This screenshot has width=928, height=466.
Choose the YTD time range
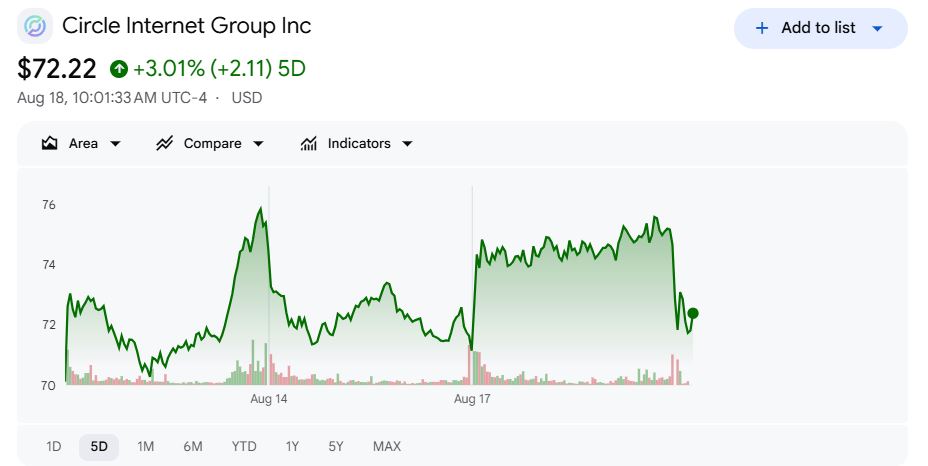[x=244, y=446]
